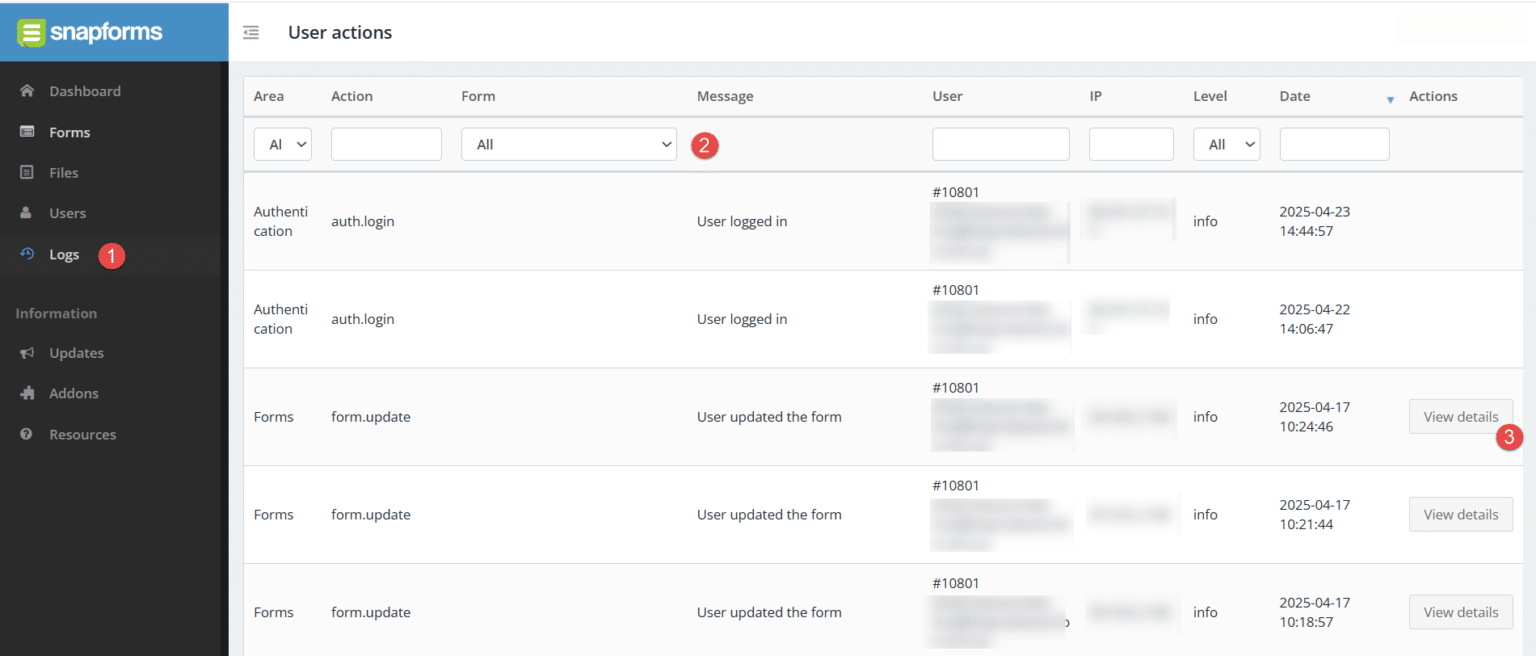Select the Forms section in the sidebar
This screenshot has width=1536, height=656.
point(69,131)
